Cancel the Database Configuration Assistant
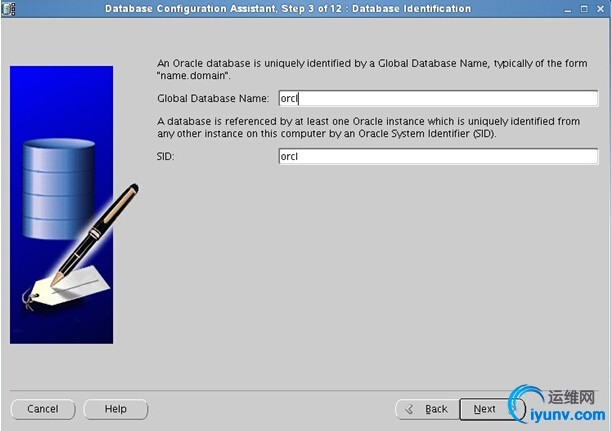611x431 pixels. [43, 409]
